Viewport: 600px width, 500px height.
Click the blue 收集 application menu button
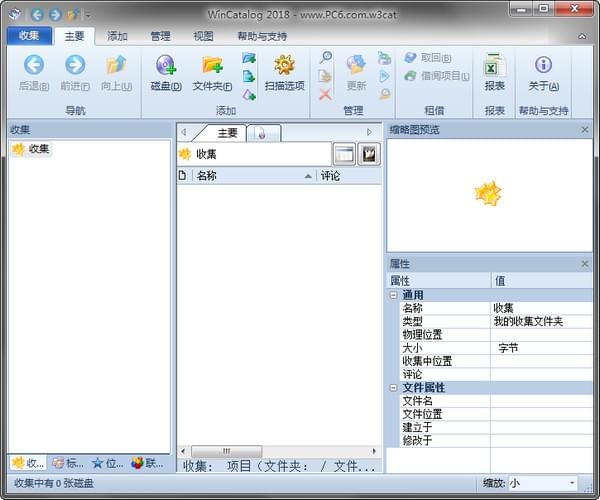pos(29,36)
